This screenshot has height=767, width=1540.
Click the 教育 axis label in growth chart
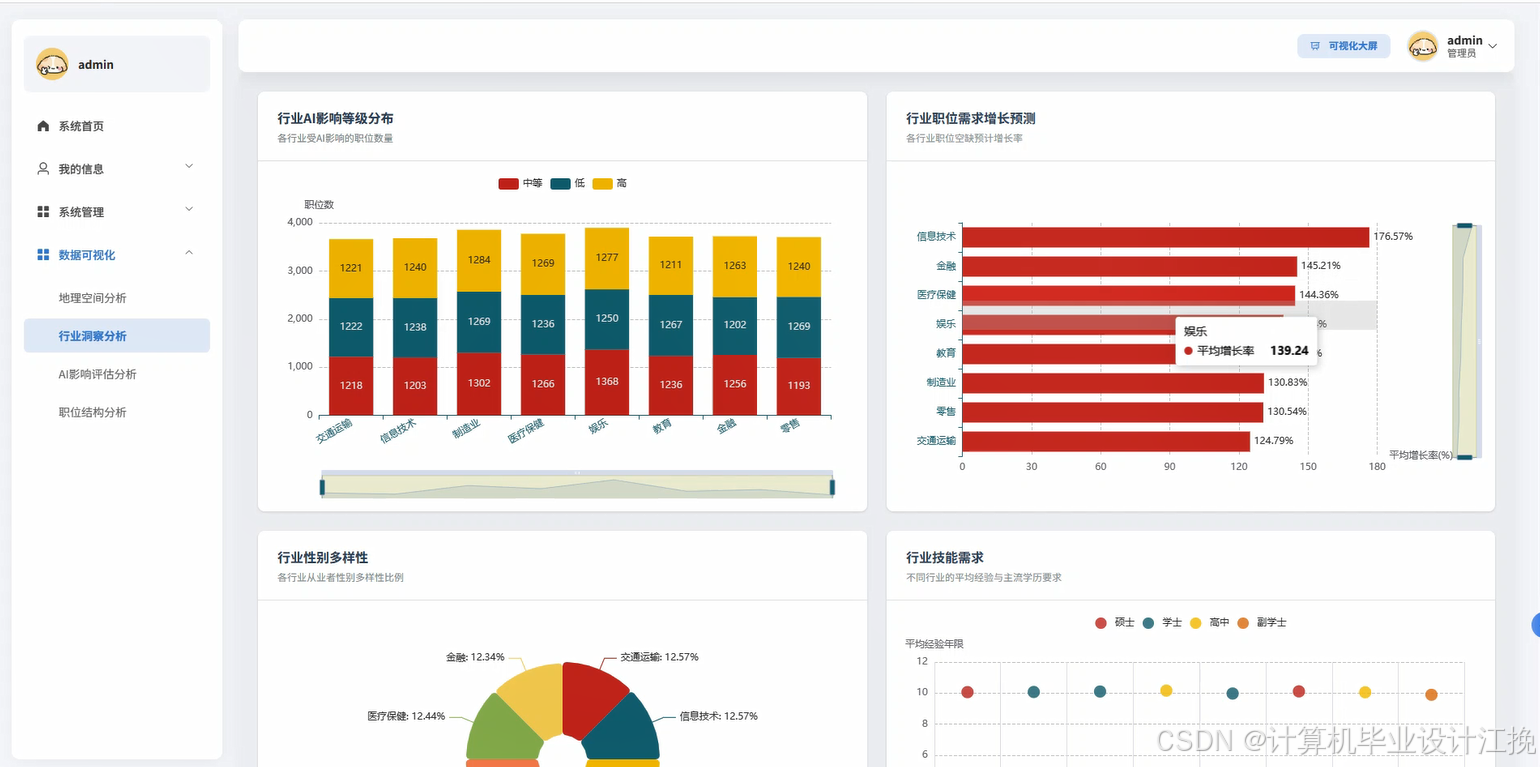pyautogui.click(x=946, y=353)
